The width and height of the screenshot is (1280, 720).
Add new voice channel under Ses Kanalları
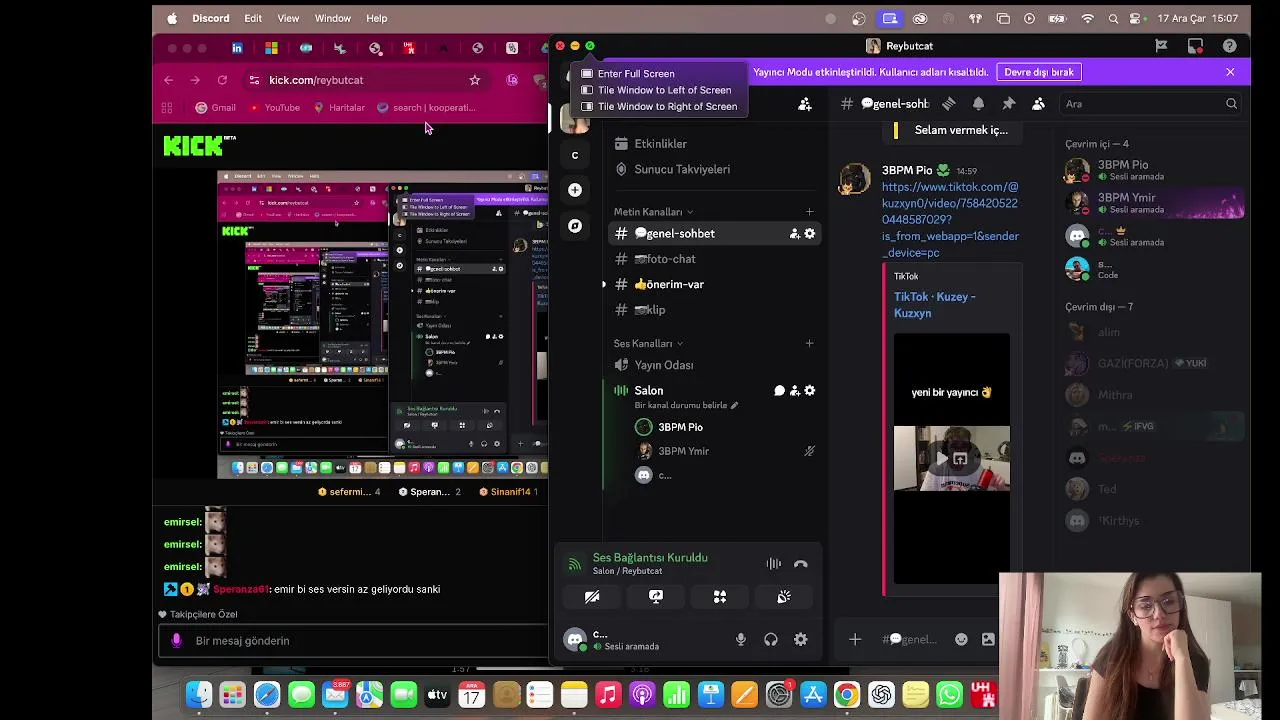click(810, 344)
